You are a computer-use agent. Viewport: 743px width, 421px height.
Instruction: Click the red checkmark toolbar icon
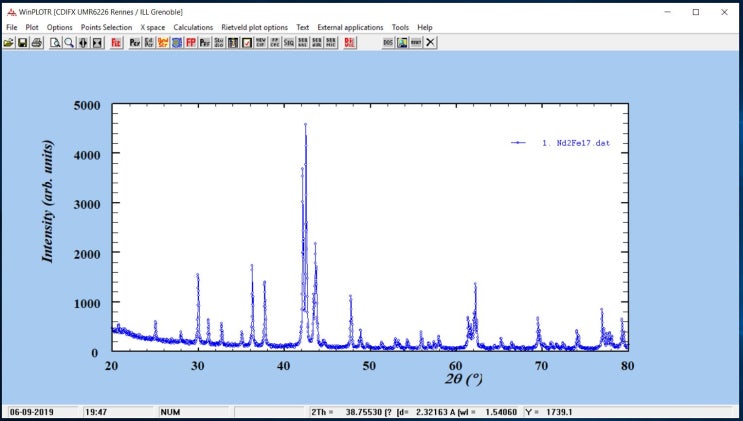tap(246, 43)
